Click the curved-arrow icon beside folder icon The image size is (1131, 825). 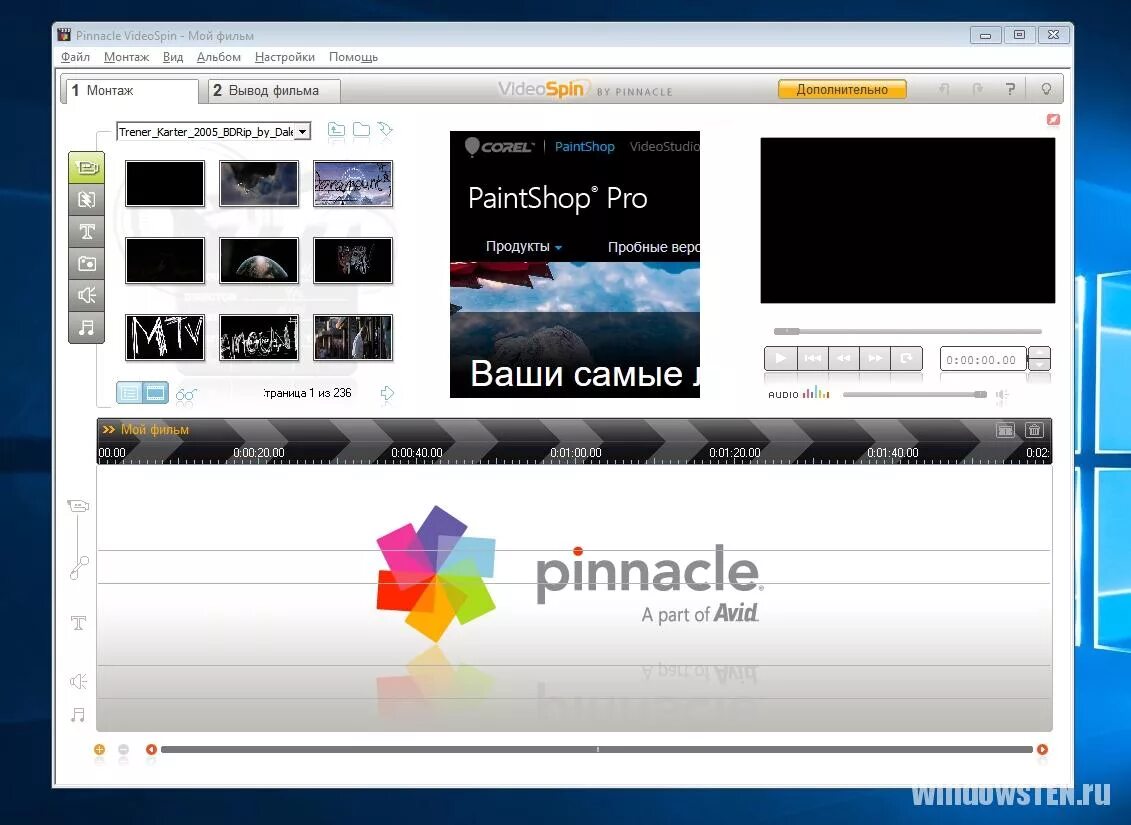click(x=386, y=130)
